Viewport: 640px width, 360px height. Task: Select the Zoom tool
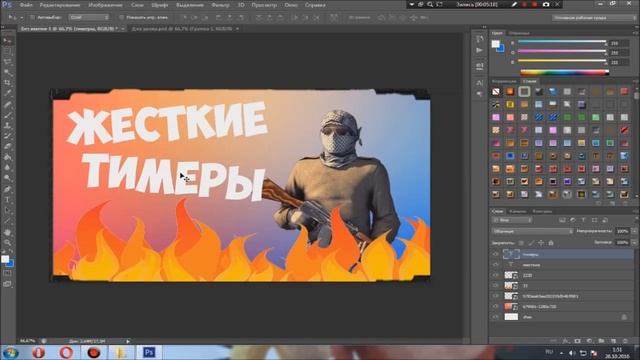point(7,243)
